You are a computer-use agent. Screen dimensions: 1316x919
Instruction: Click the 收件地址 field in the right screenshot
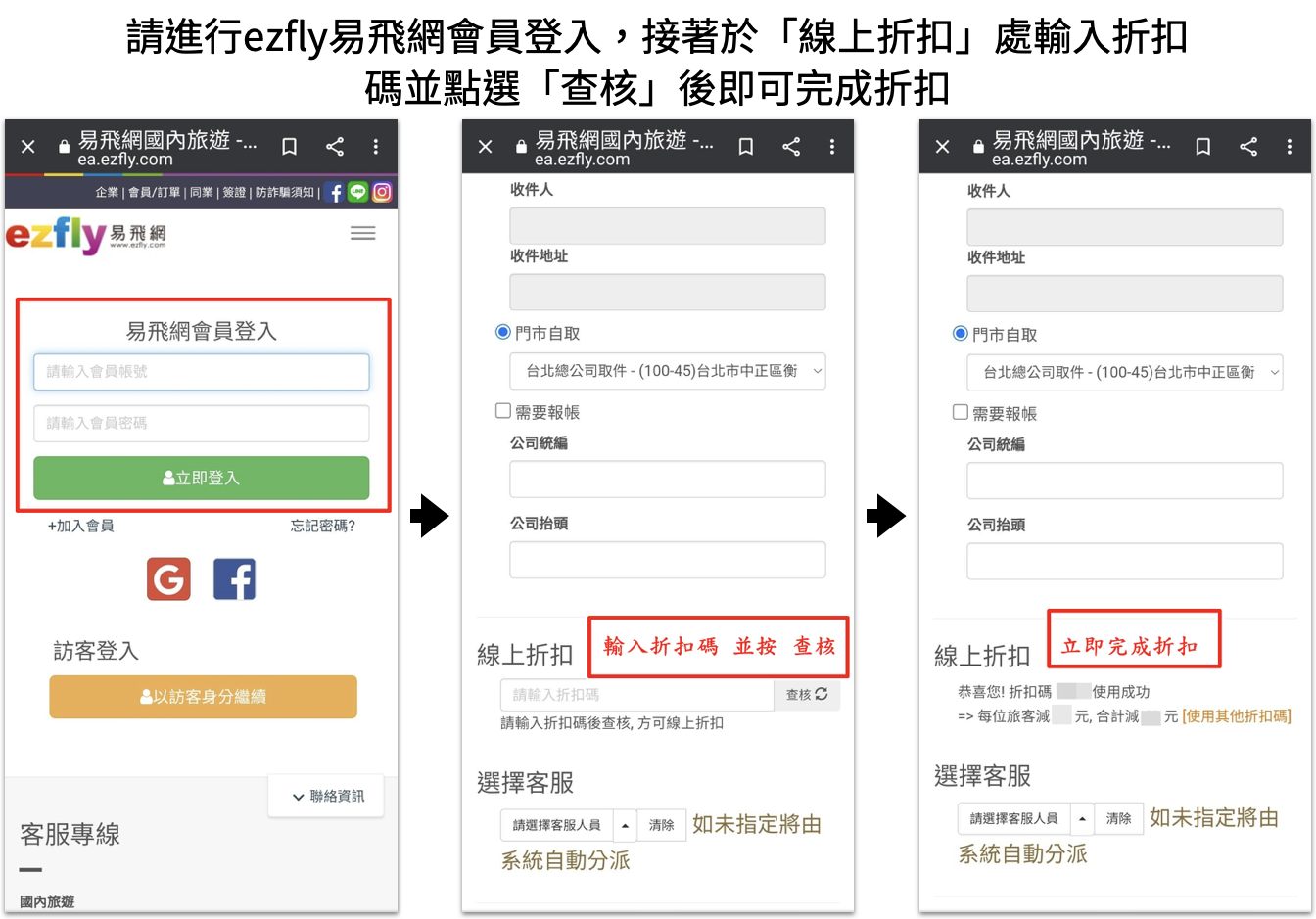(x=1125, y=294)
